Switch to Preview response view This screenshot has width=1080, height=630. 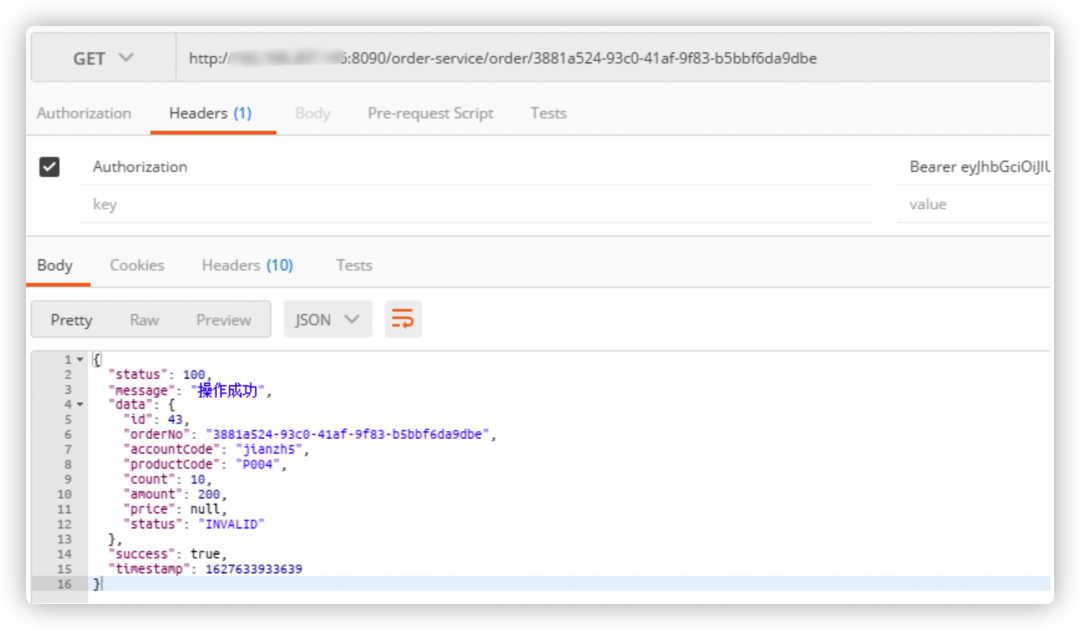[223, 320]
